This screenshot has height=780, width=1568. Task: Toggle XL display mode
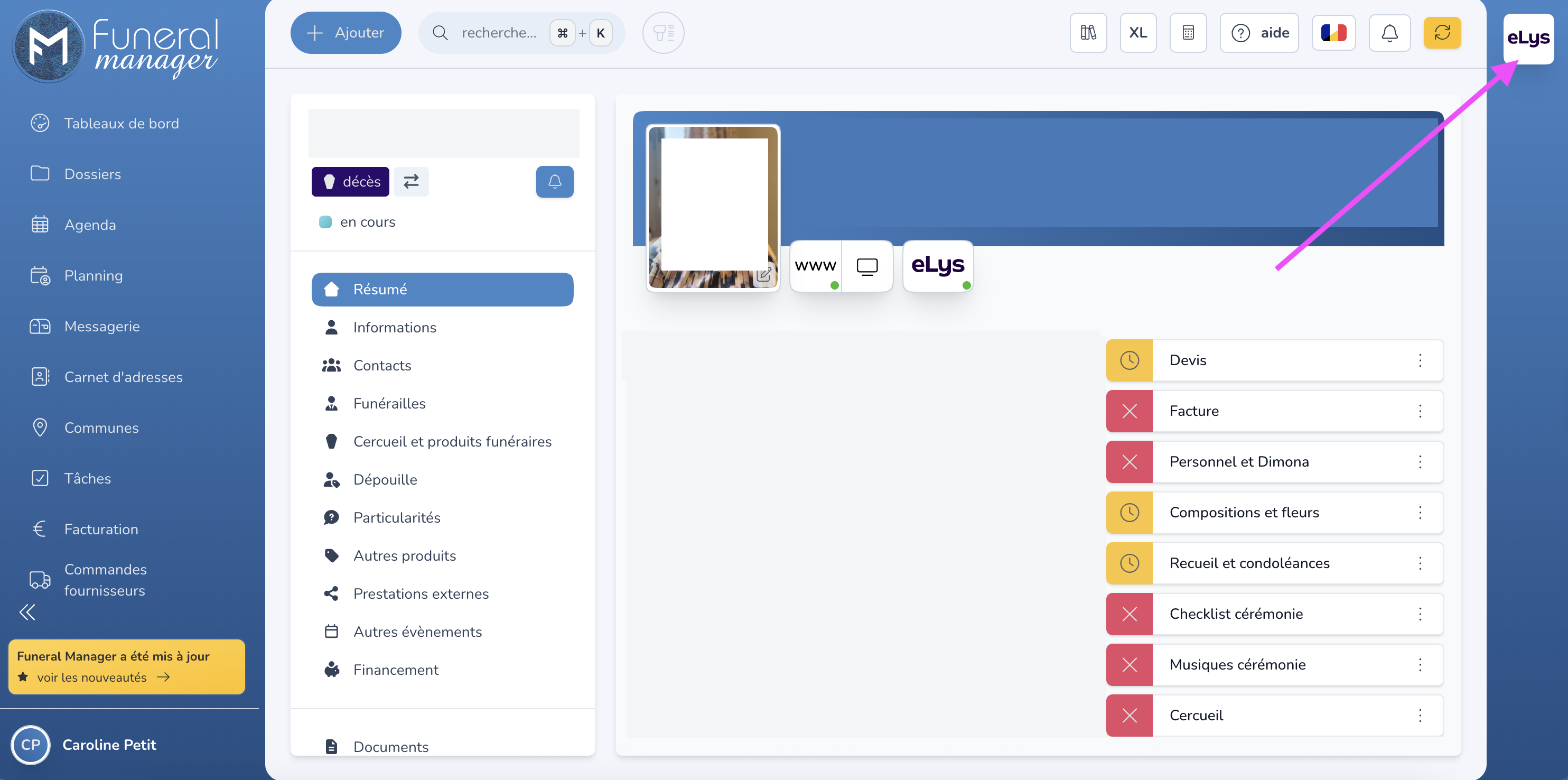[1137, 33]
